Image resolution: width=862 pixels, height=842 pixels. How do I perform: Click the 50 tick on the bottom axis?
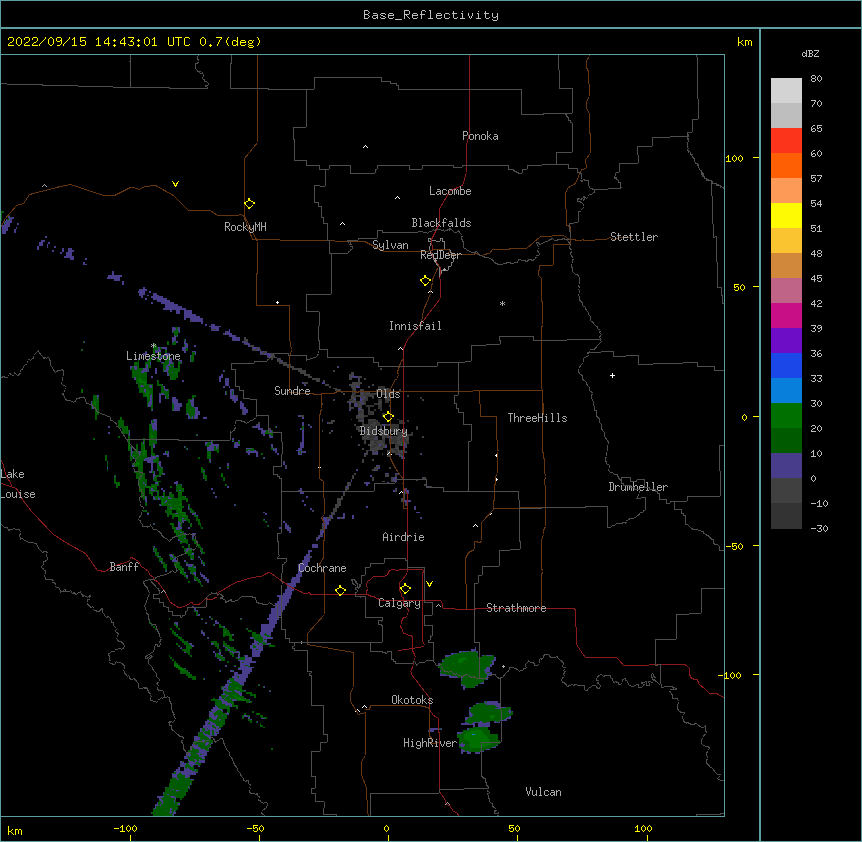point(514,828)
